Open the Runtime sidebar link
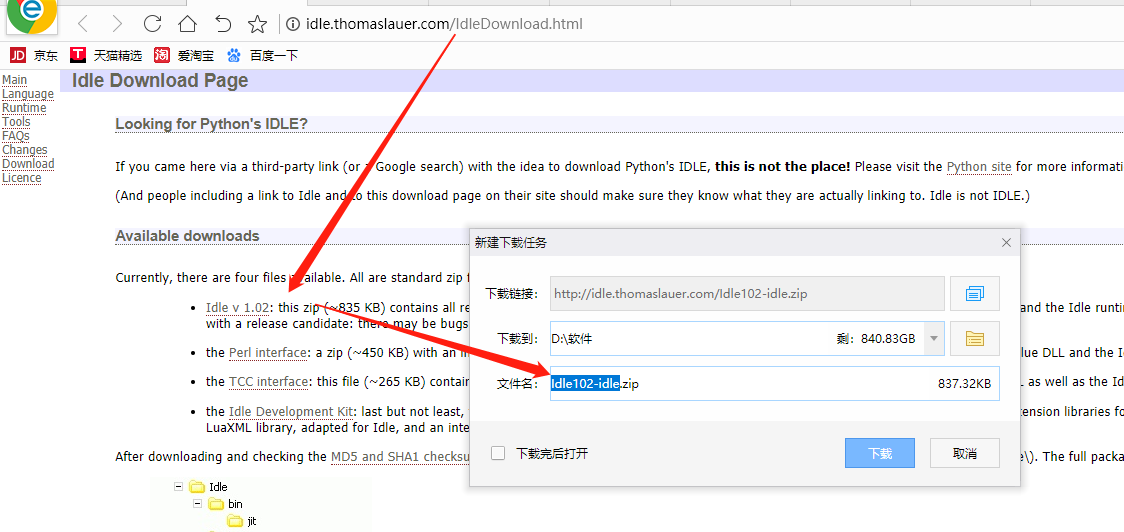This screenshot has height=532, width=1124. (x=24, y=108)
